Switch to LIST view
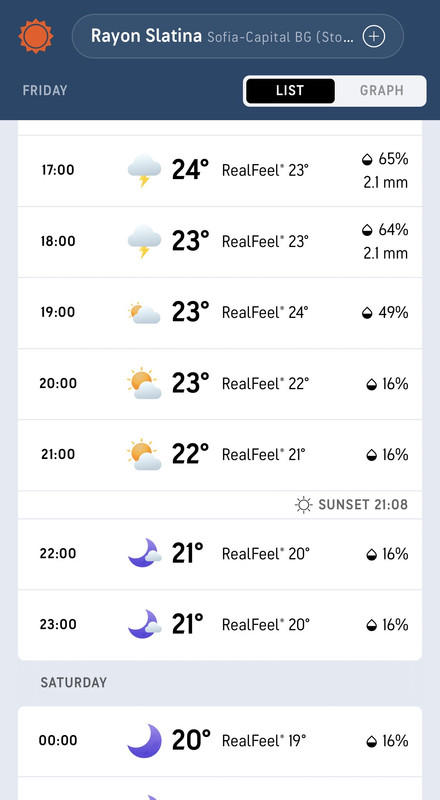The height and width of the screenshot is (800, 440). click(290, 91)
